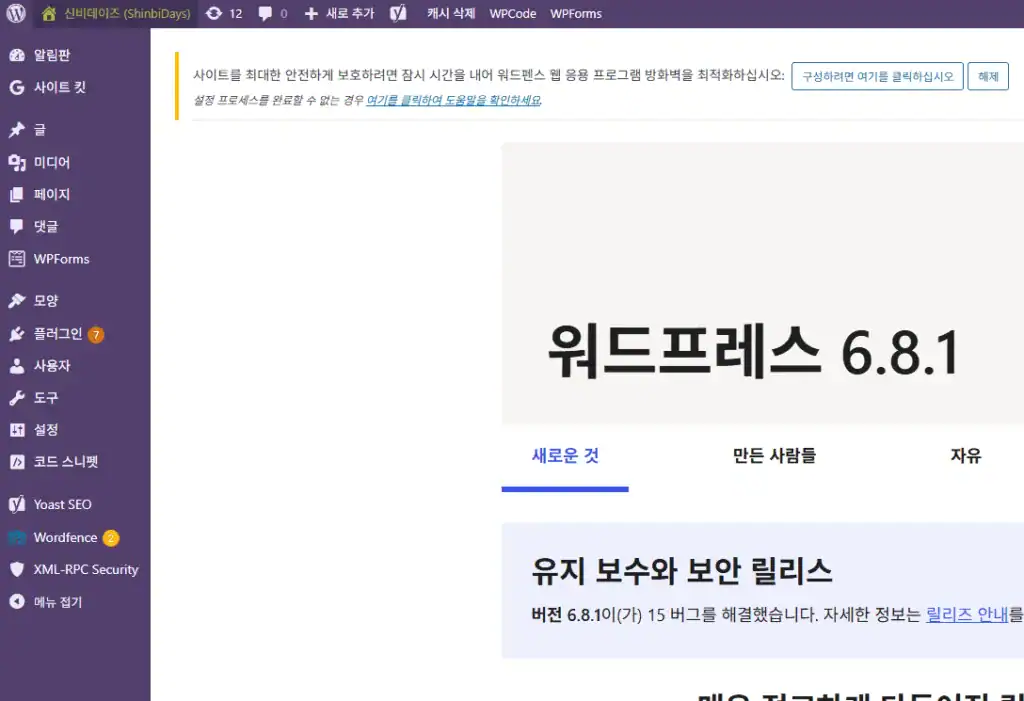Screen dimensions: 1024x701
Task: Select the 사이트 킷 Google icon in sidebar
Action: (17, 87)
